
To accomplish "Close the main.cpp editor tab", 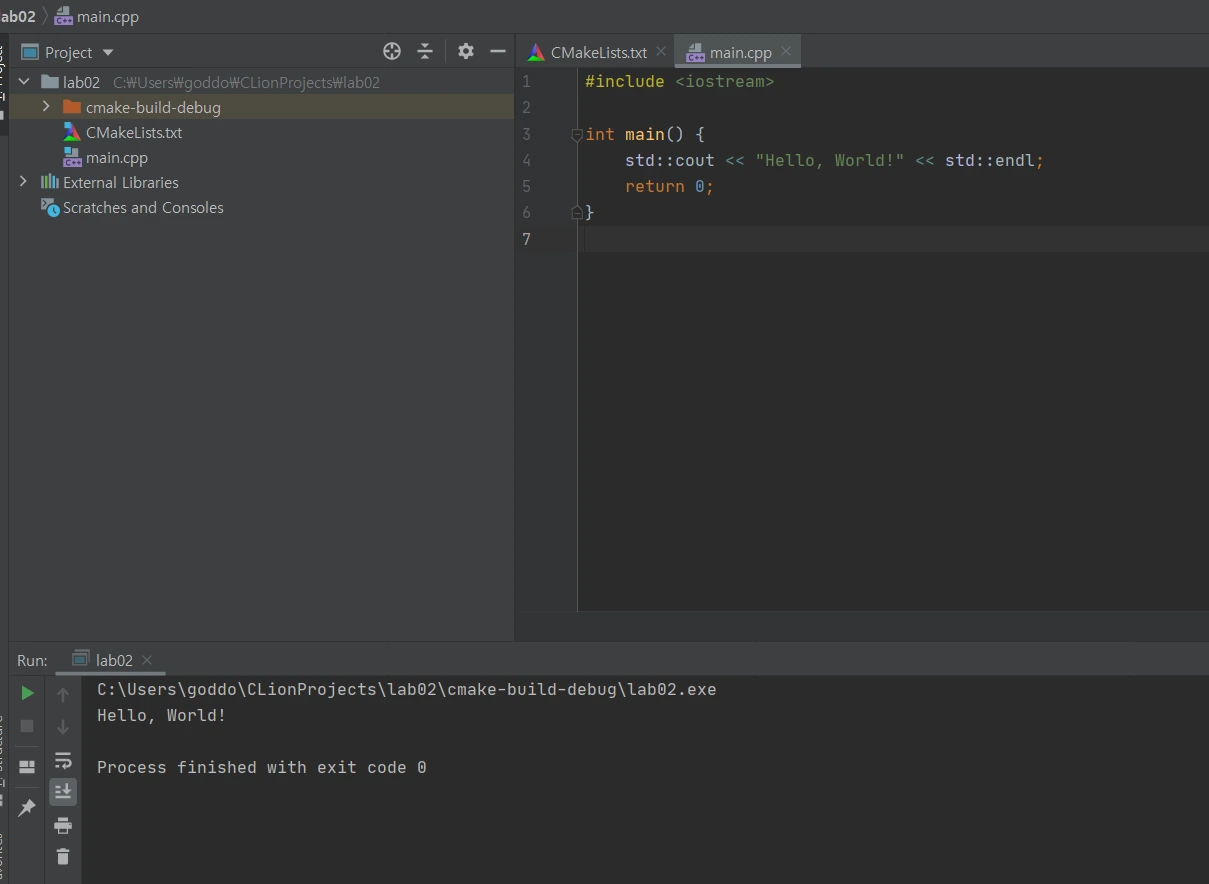I will 786,51.
